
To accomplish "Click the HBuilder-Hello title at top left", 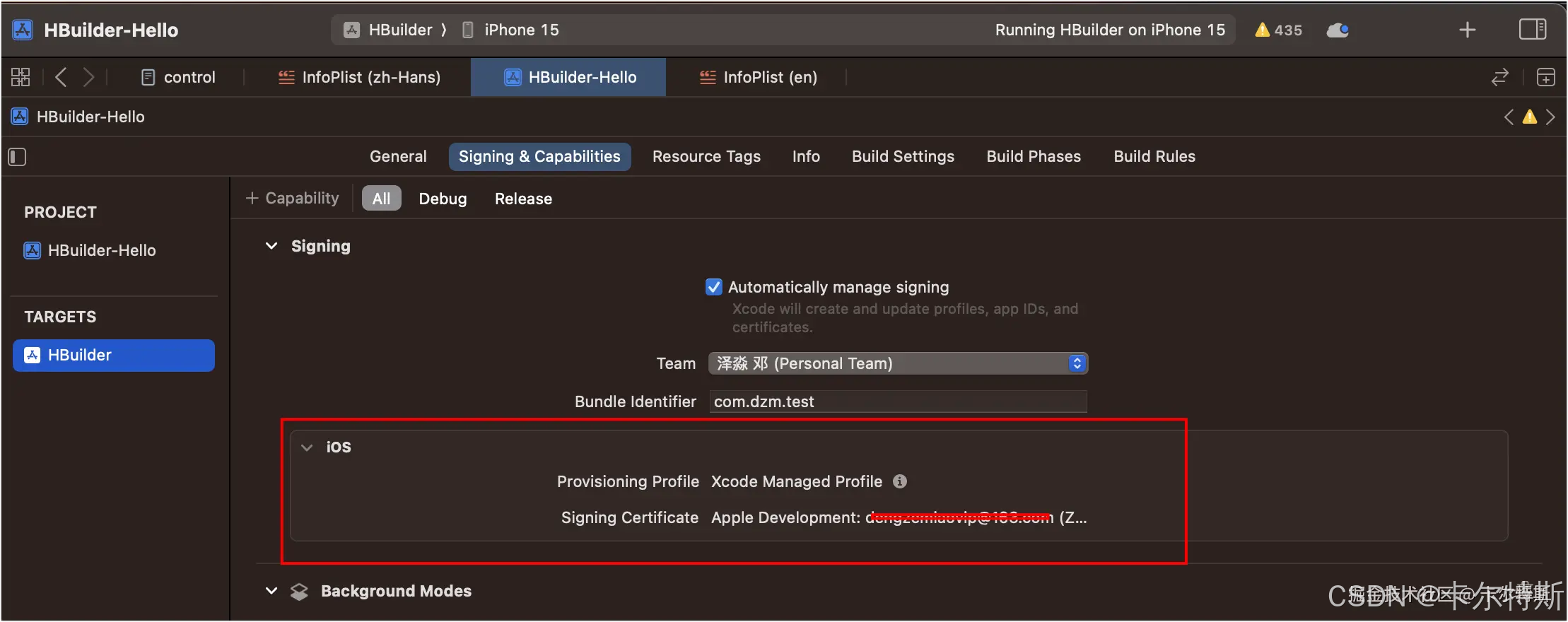I will [111, 30].
